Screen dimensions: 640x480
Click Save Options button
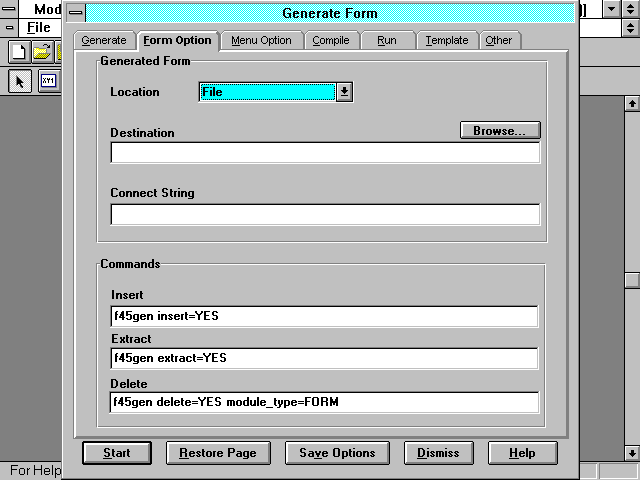point(337,453)
